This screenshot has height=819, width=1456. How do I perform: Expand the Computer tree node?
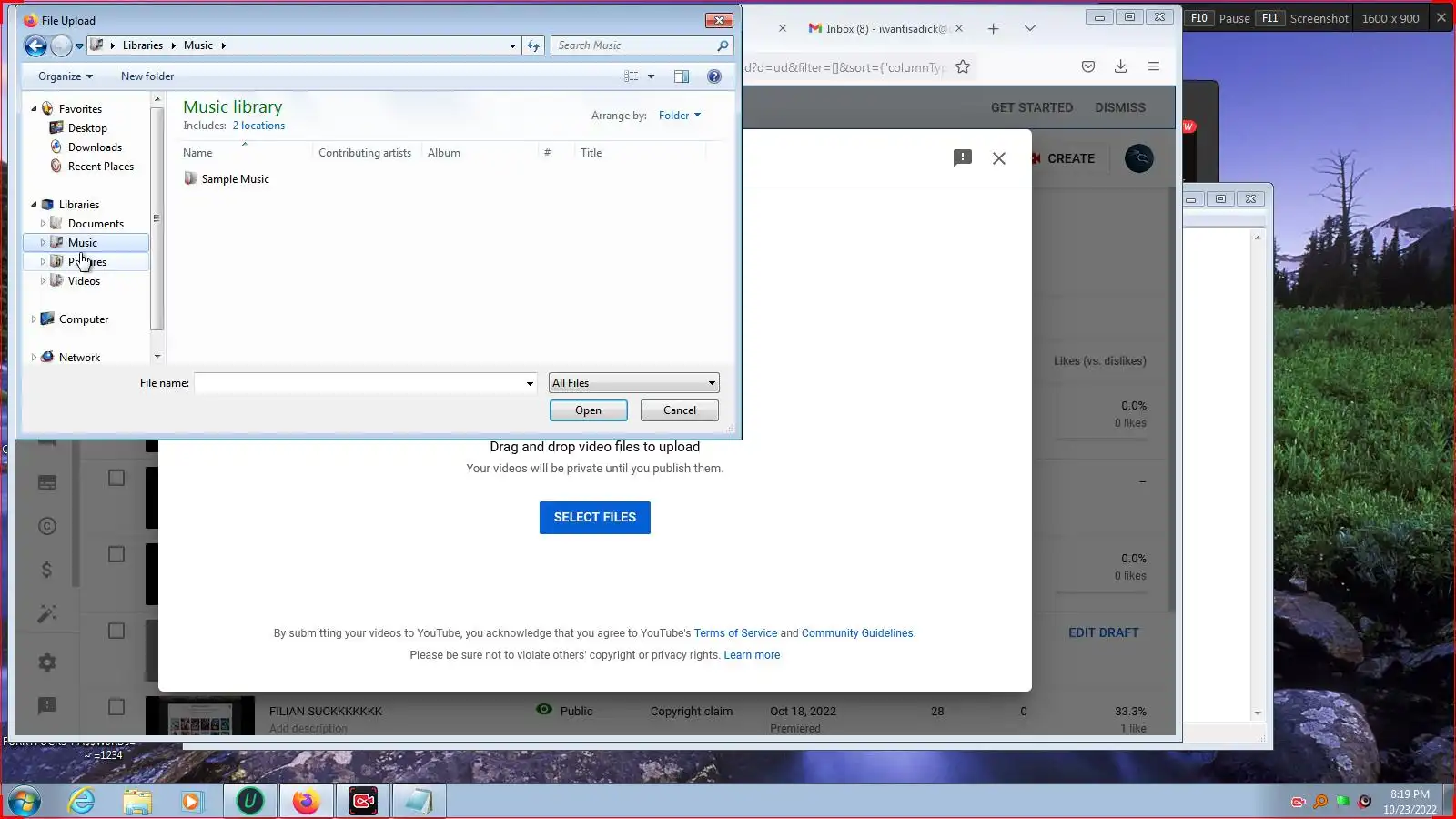pos(34,319)
